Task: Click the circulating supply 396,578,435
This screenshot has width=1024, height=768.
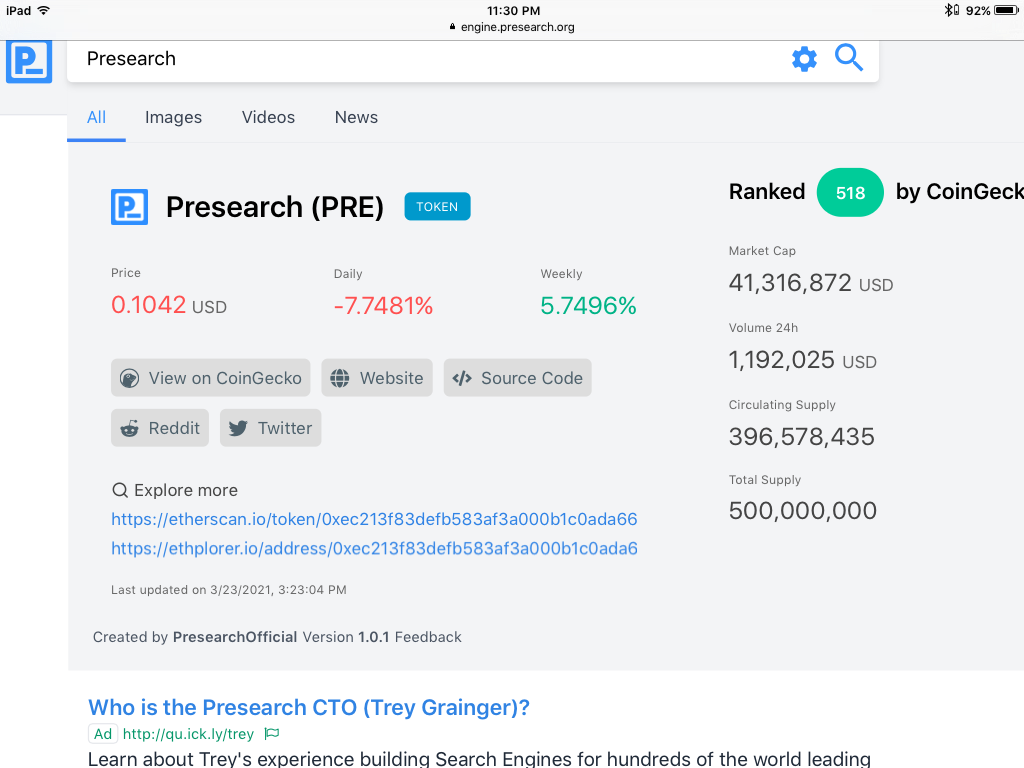Action: click(x=801, y=436)
